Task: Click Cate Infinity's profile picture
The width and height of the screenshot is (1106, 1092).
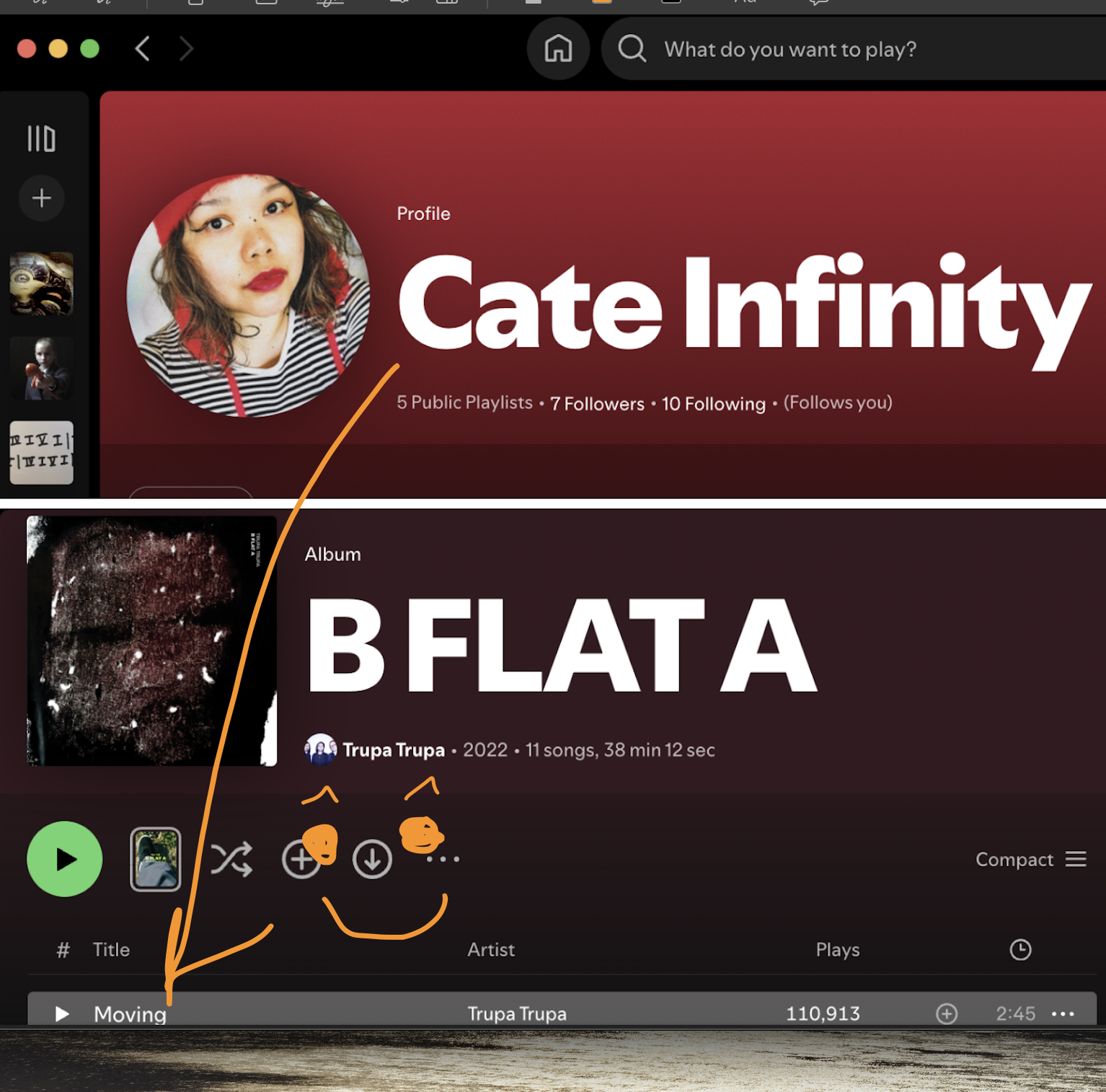Action: (248, 295)
